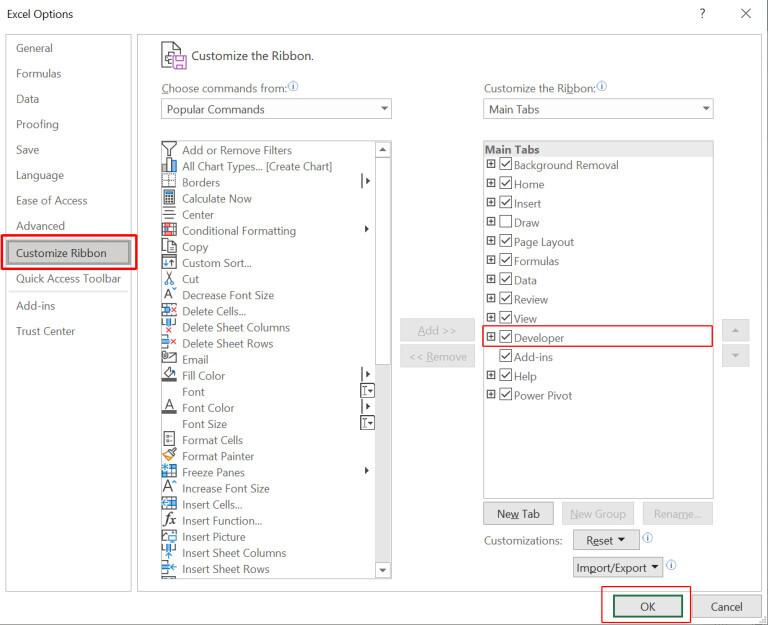Click the Decrease Font Size icon
This screenshot has width=768, height=625.
(169, 294)
